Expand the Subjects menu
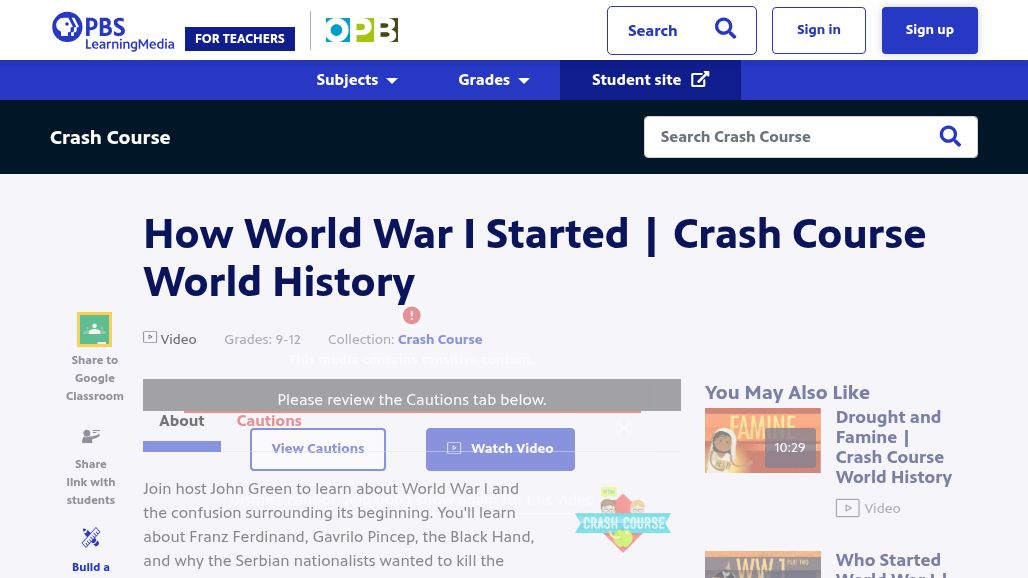 [x=356, y=80]
